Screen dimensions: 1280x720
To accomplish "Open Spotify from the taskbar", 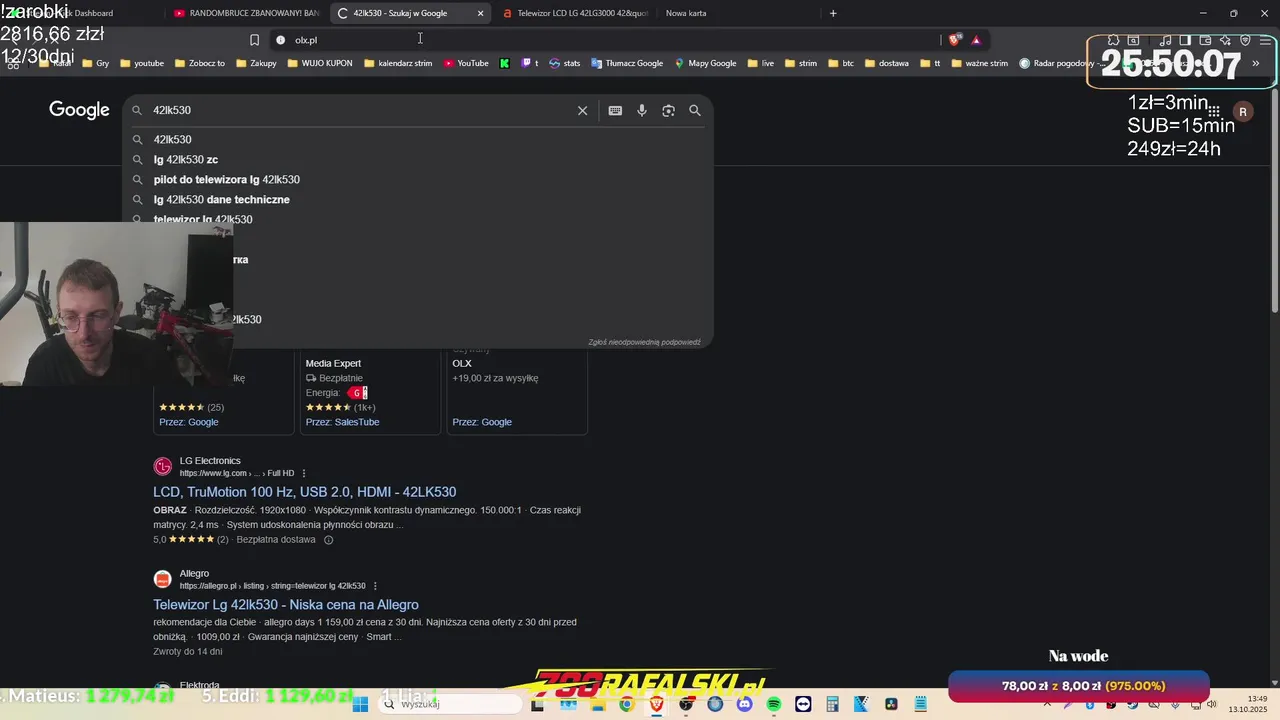I will [x=774, y=704].
